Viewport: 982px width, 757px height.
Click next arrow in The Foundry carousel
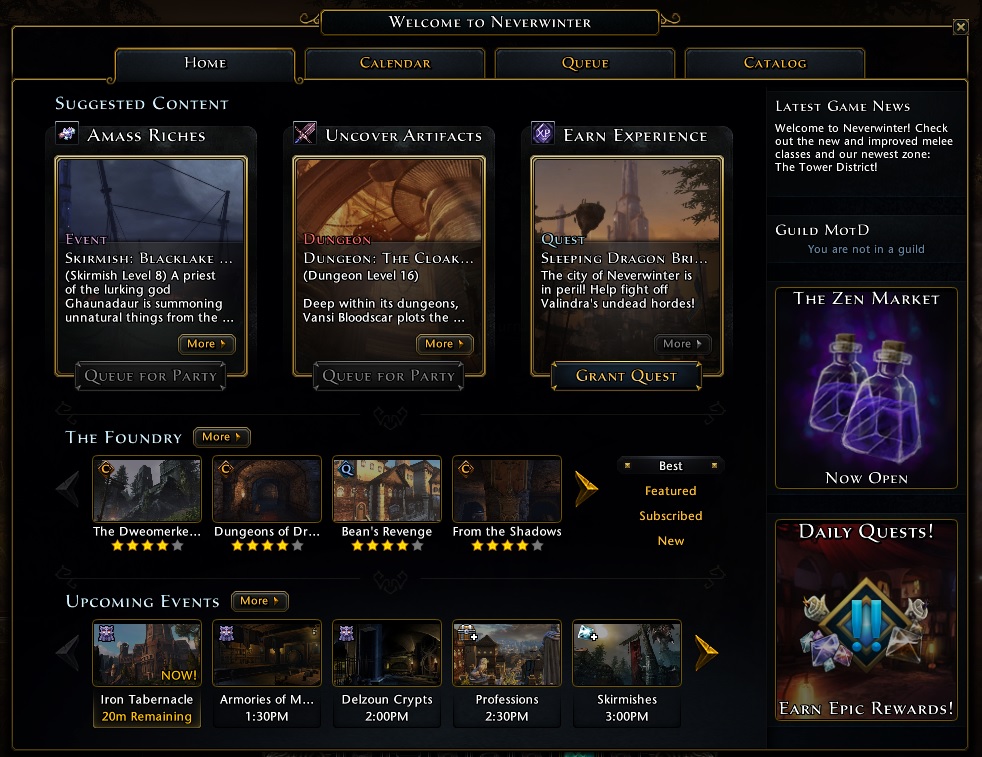point(586,488)
